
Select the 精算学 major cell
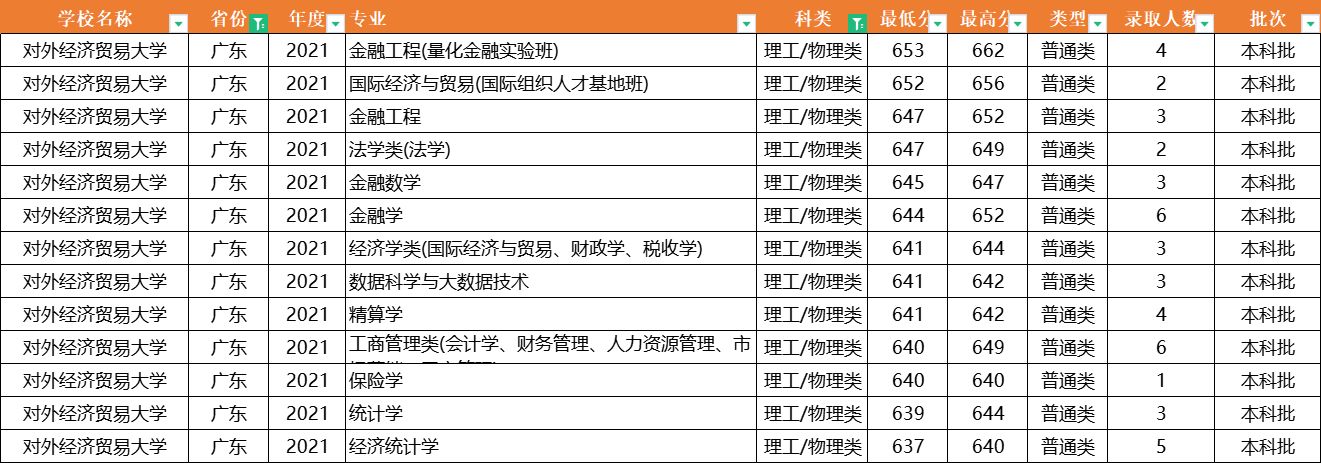(551, 315)
